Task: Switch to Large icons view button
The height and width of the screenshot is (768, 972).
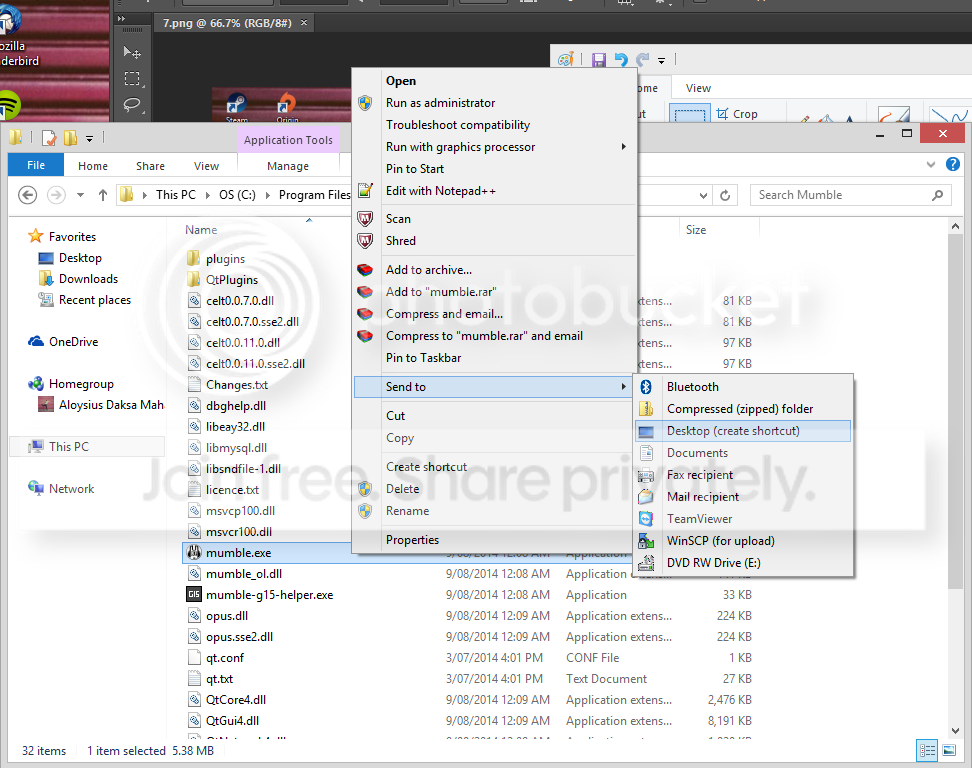Action: pyautogui.click(x=949, y=751)
